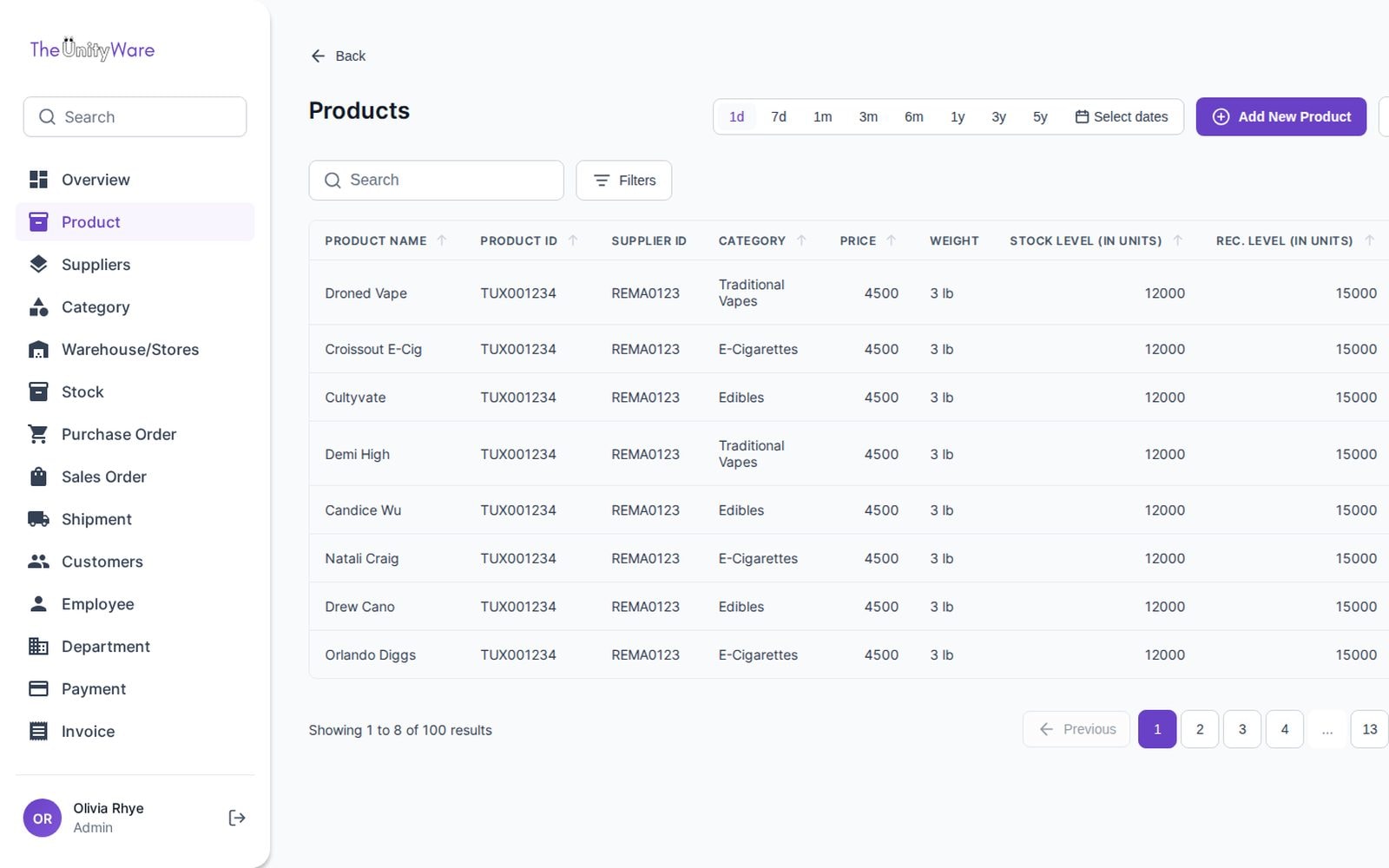
Task: Click the Stock box icon
Action: (x=38, y=392)
